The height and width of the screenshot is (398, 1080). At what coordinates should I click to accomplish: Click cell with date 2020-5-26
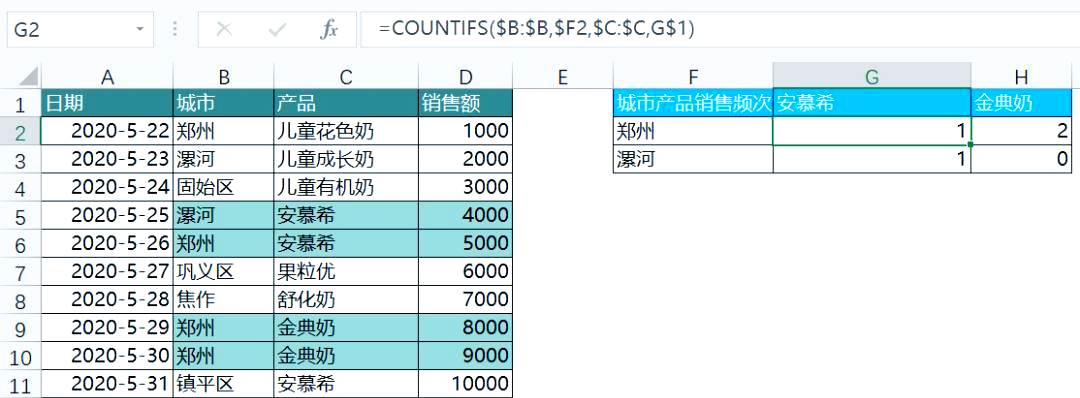[x=107, y=244]
